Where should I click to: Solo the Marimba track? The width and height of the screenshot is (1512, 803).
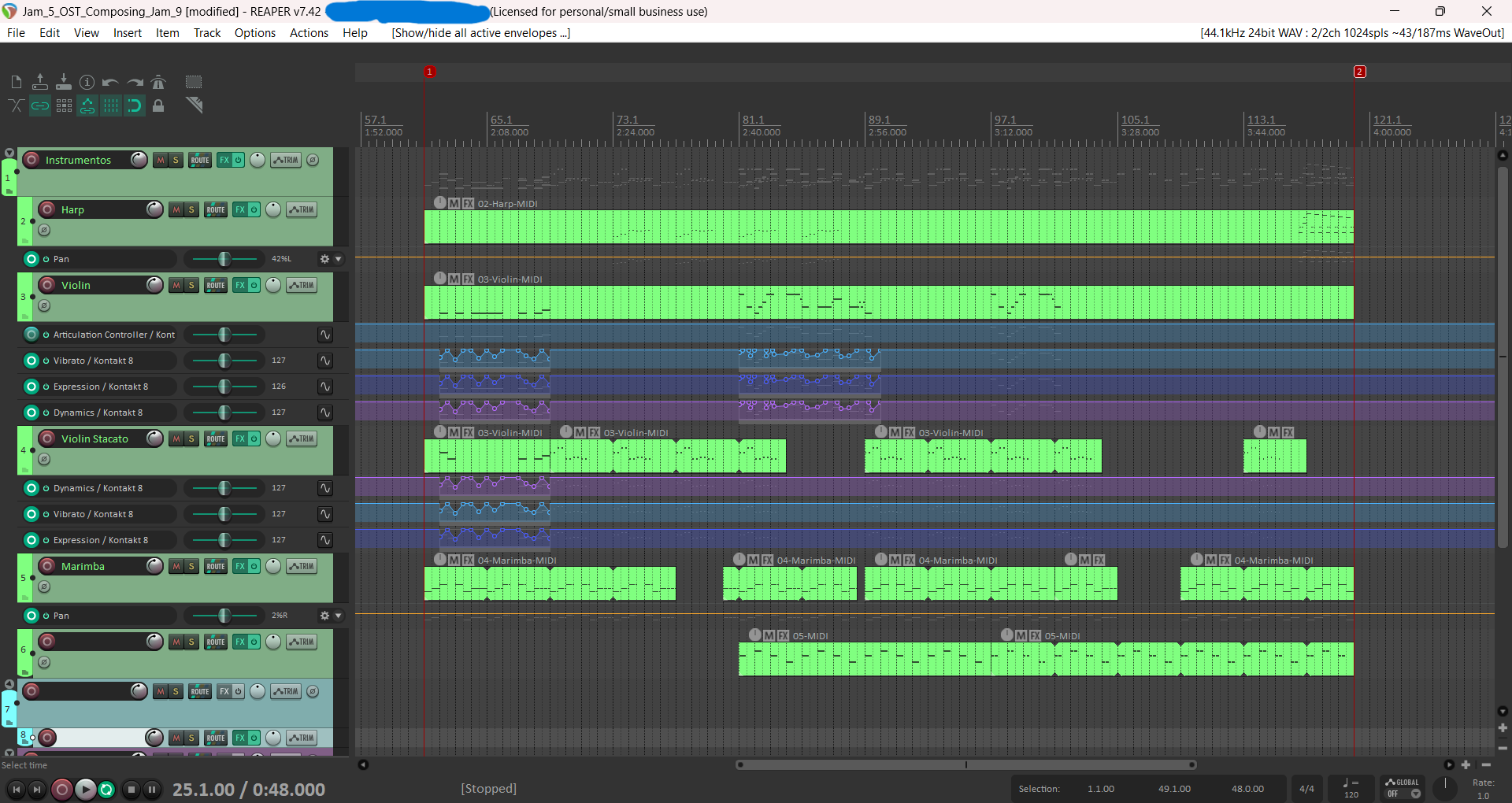pos(191,566)
